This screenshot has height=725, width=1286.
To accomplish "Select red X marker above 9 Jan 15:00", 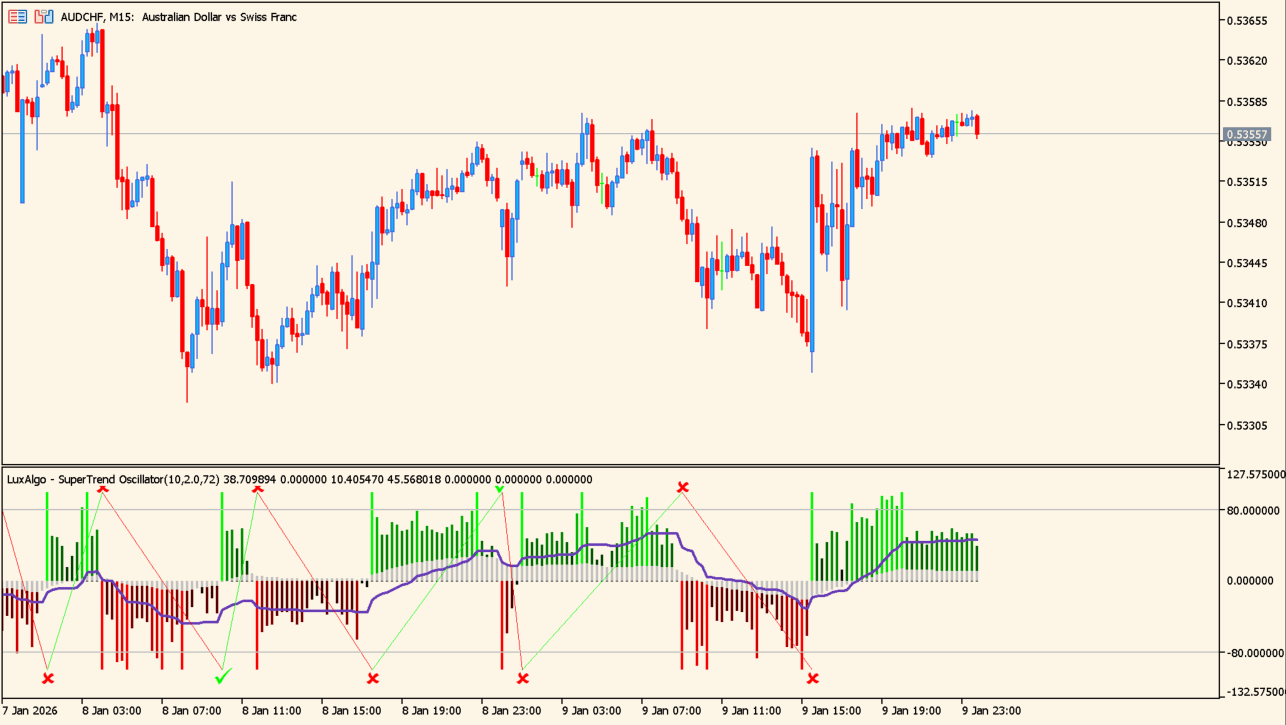I will [813, 678].
